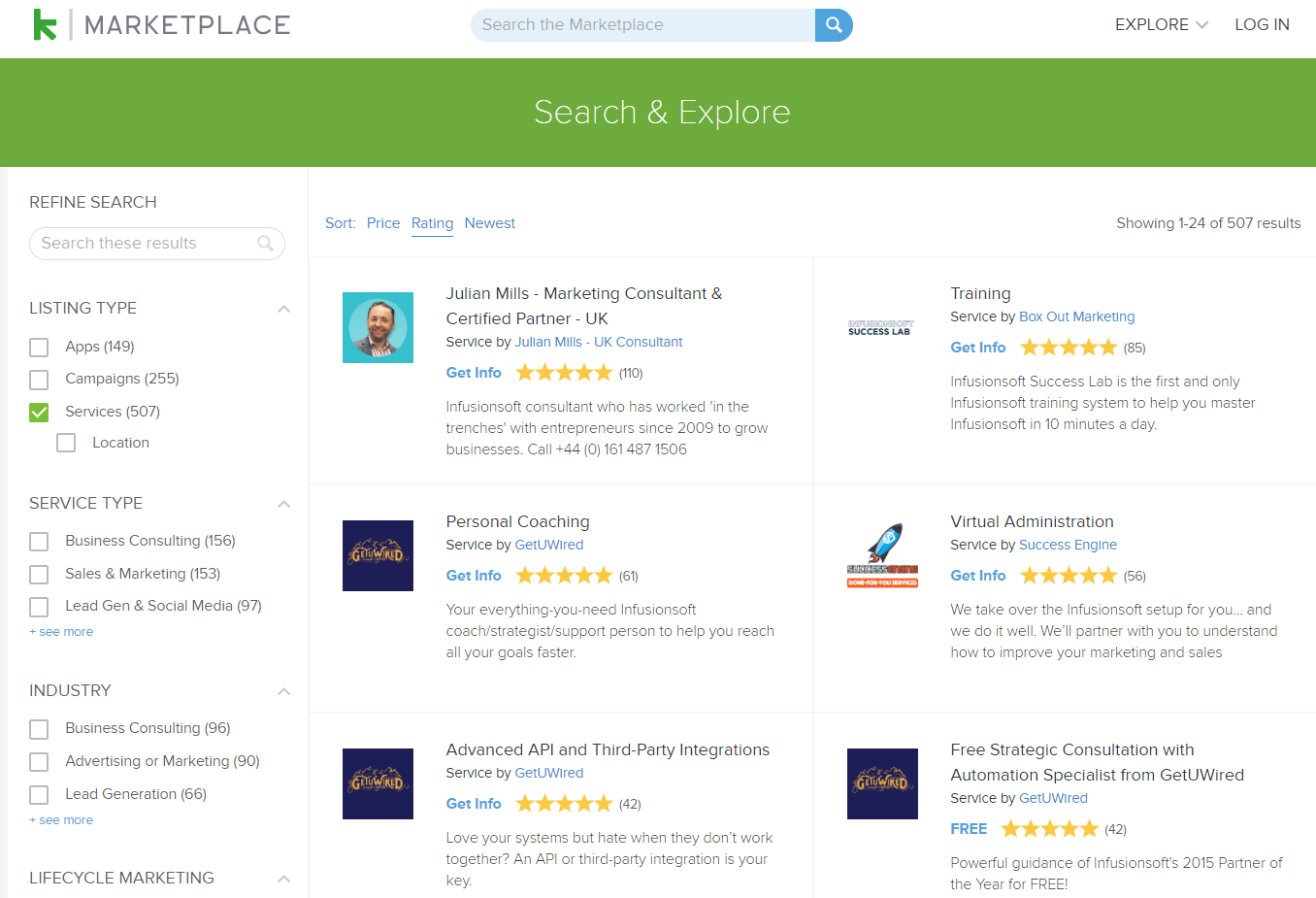1316x898 pixels.
Task: Focus the Search the Marketplace field
Action: (643, 25)
